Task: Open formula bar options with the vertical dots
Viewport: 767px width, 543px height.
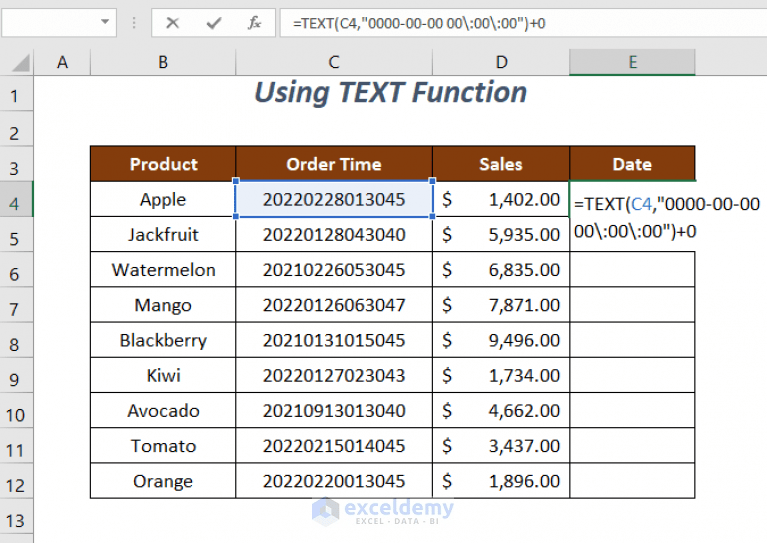Action: coord(134,23)
